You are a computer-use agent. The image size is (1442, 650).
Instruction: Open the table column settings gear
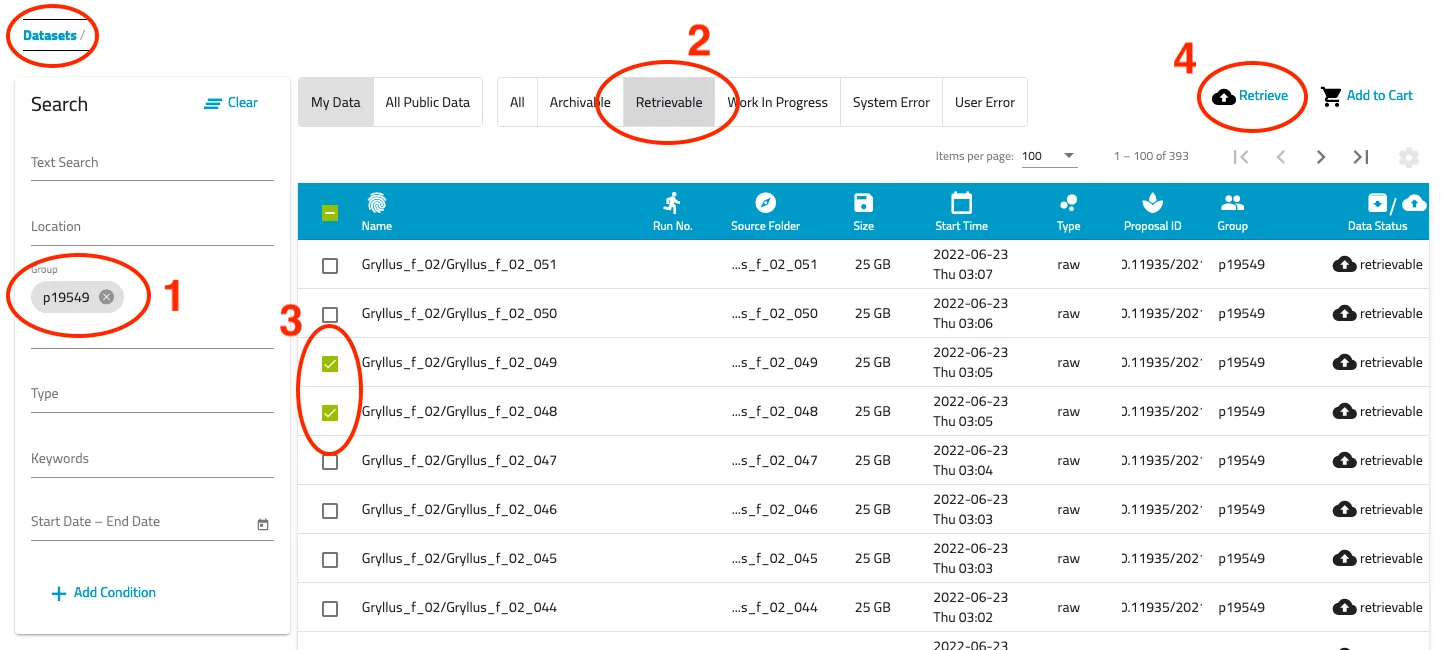(1408, 157)
